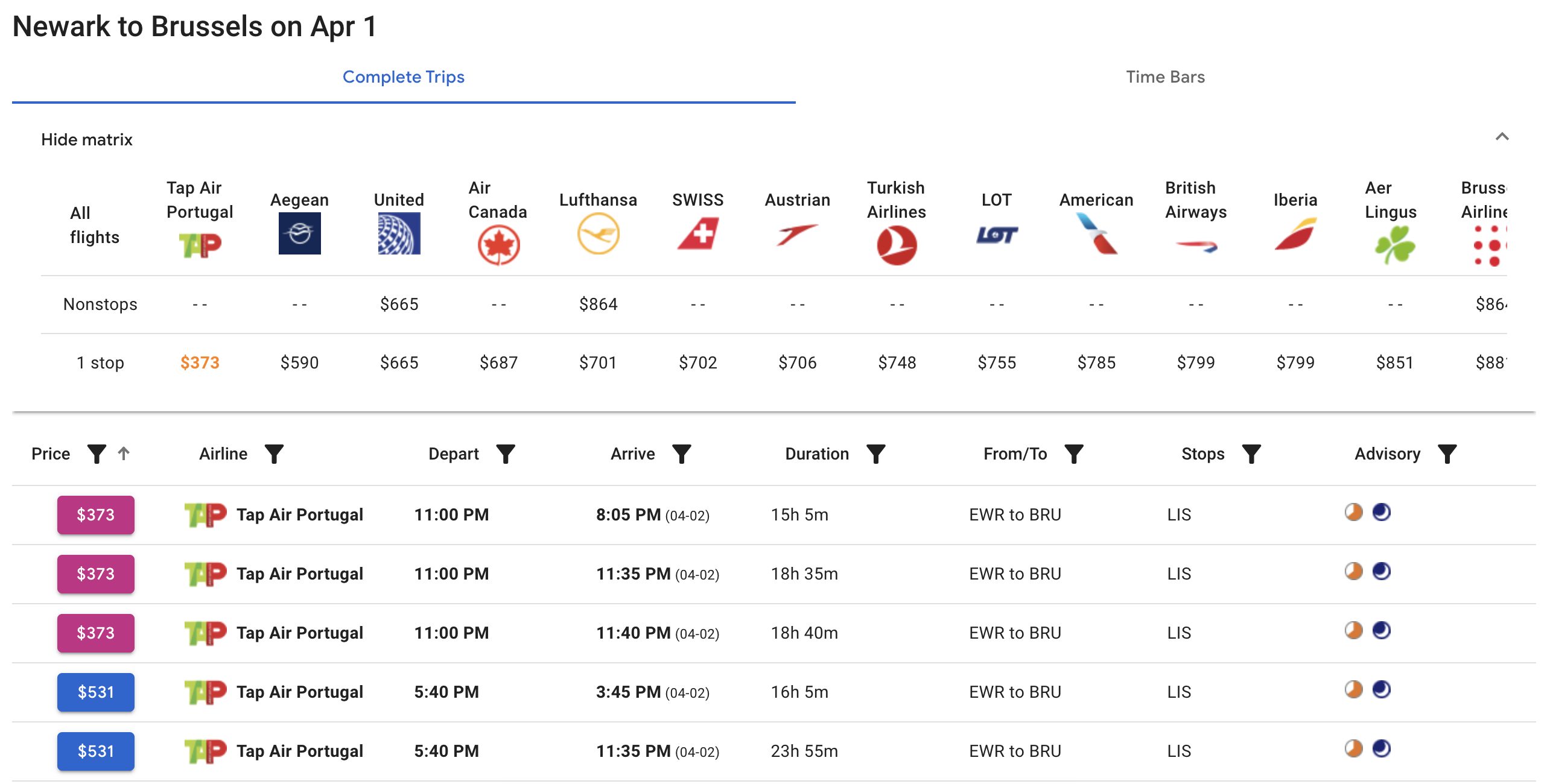Image resolution: width=1553 pixels, height=784 pixels.
Task: Click Lufthansa nonstop $864 fare
Action: click(598, 304)
